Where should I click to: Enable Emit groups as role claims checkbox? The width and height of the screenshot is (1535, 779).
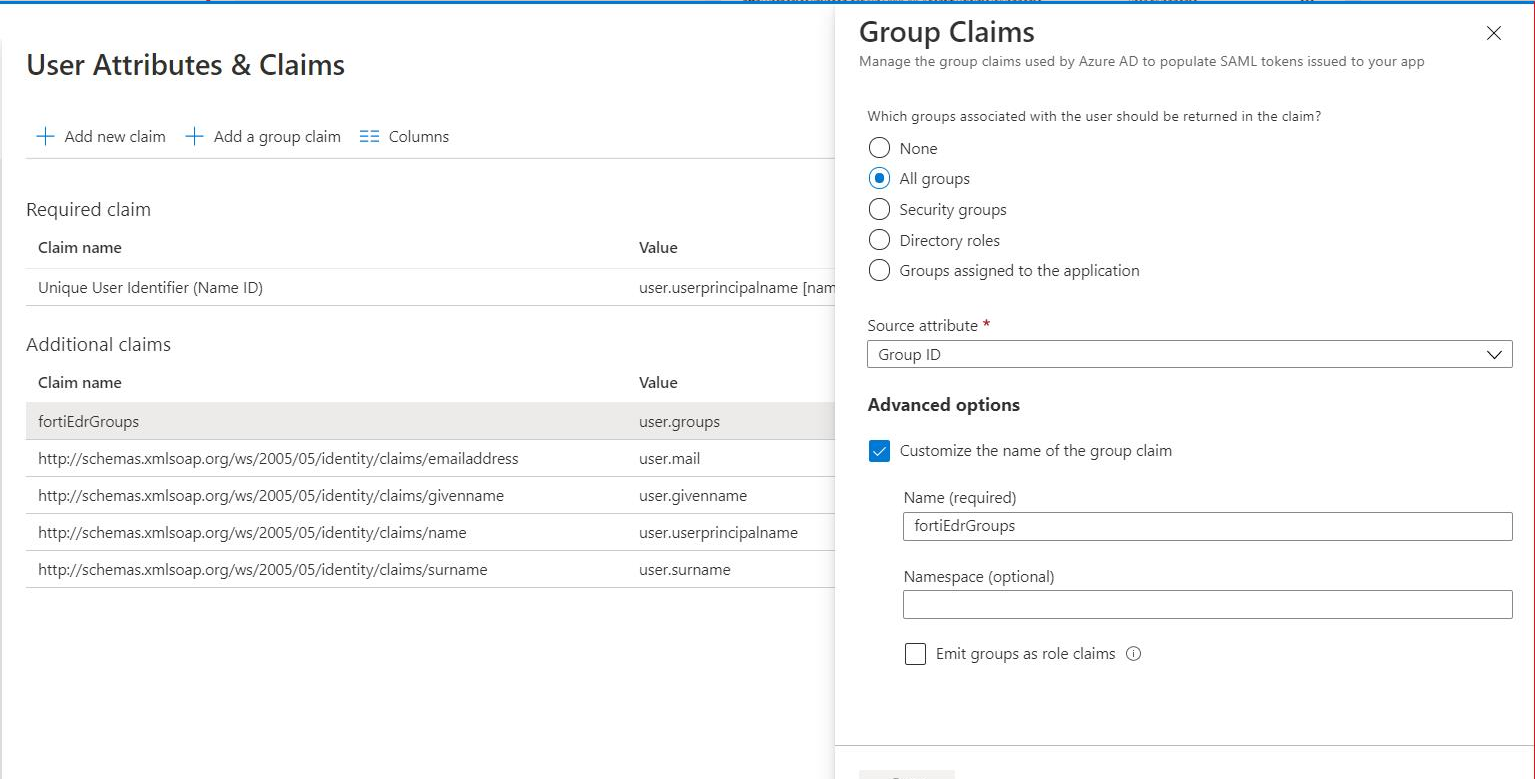click(x=915, y=654)
